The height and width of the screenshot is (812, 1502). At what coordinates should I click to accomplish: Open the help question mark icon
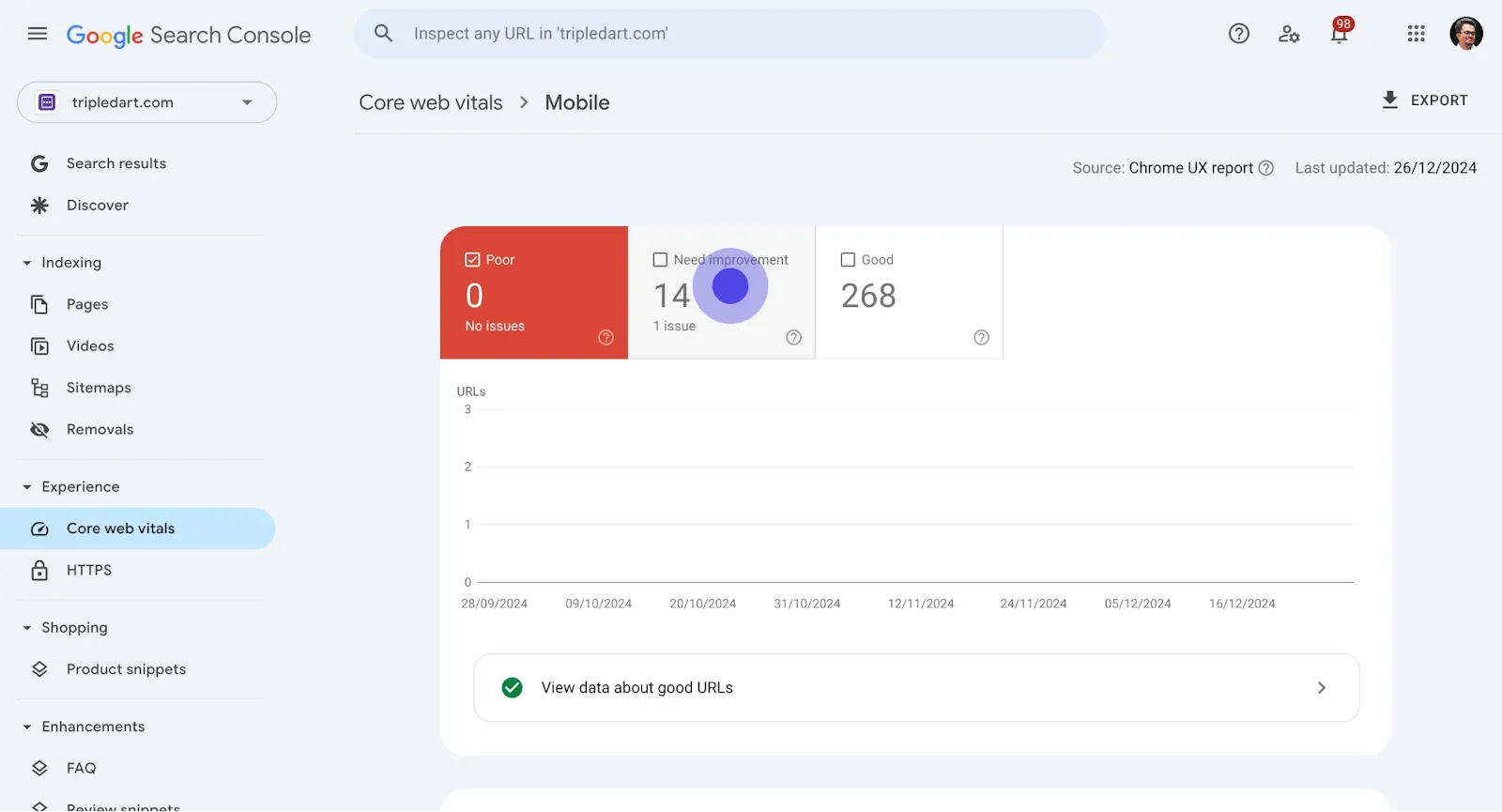(1239, 34)
